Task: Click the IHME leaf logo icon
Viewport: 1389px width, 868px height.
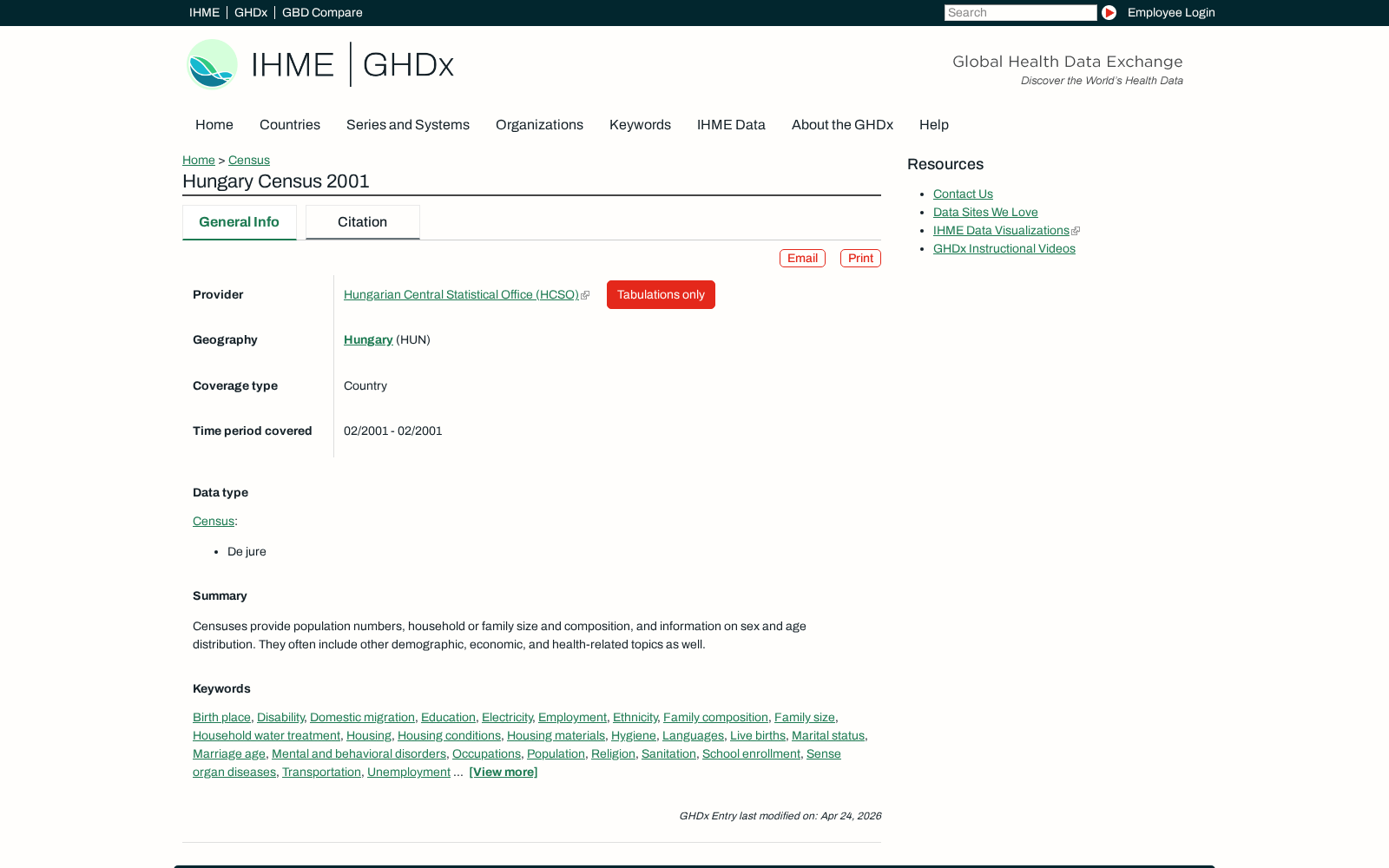Action: 212,64
